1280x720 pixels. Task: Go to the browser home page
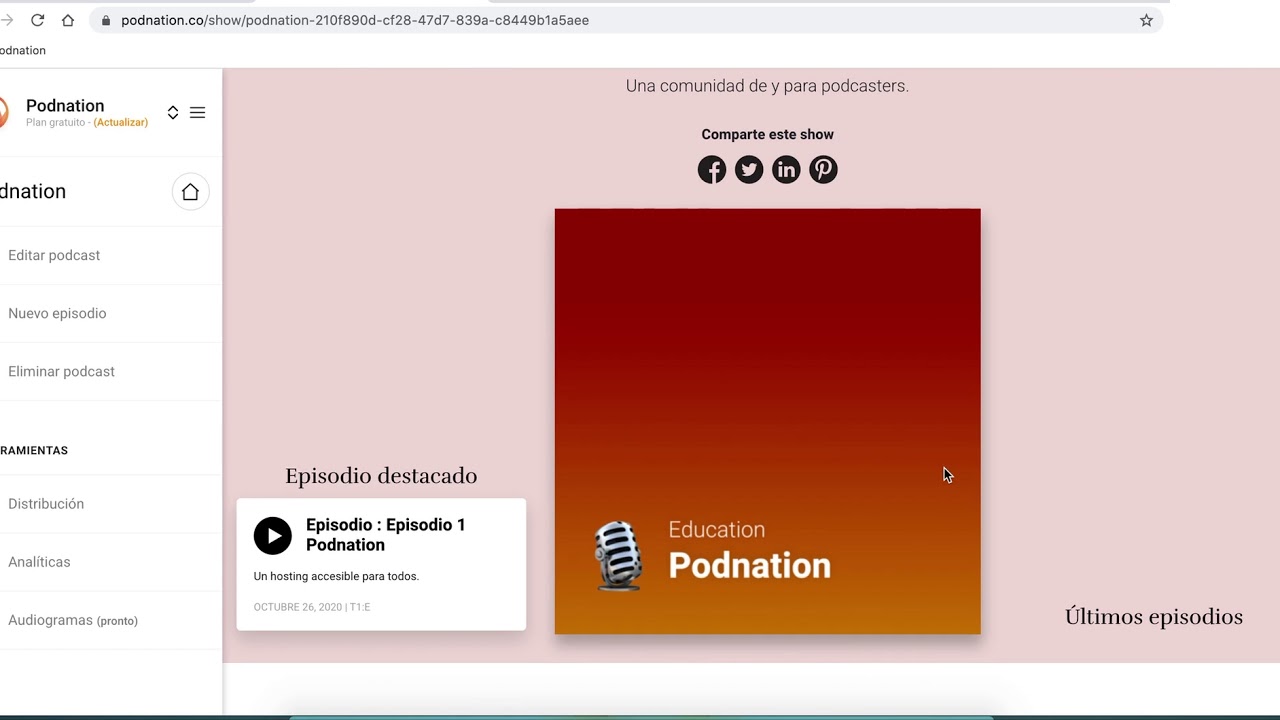(x=68, y=20)
